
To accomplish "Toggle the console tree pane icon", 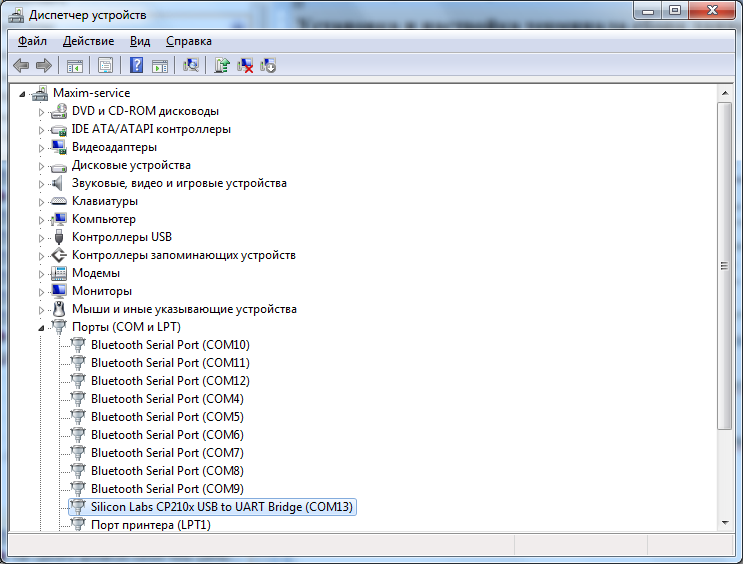I will tap(74, 66).
